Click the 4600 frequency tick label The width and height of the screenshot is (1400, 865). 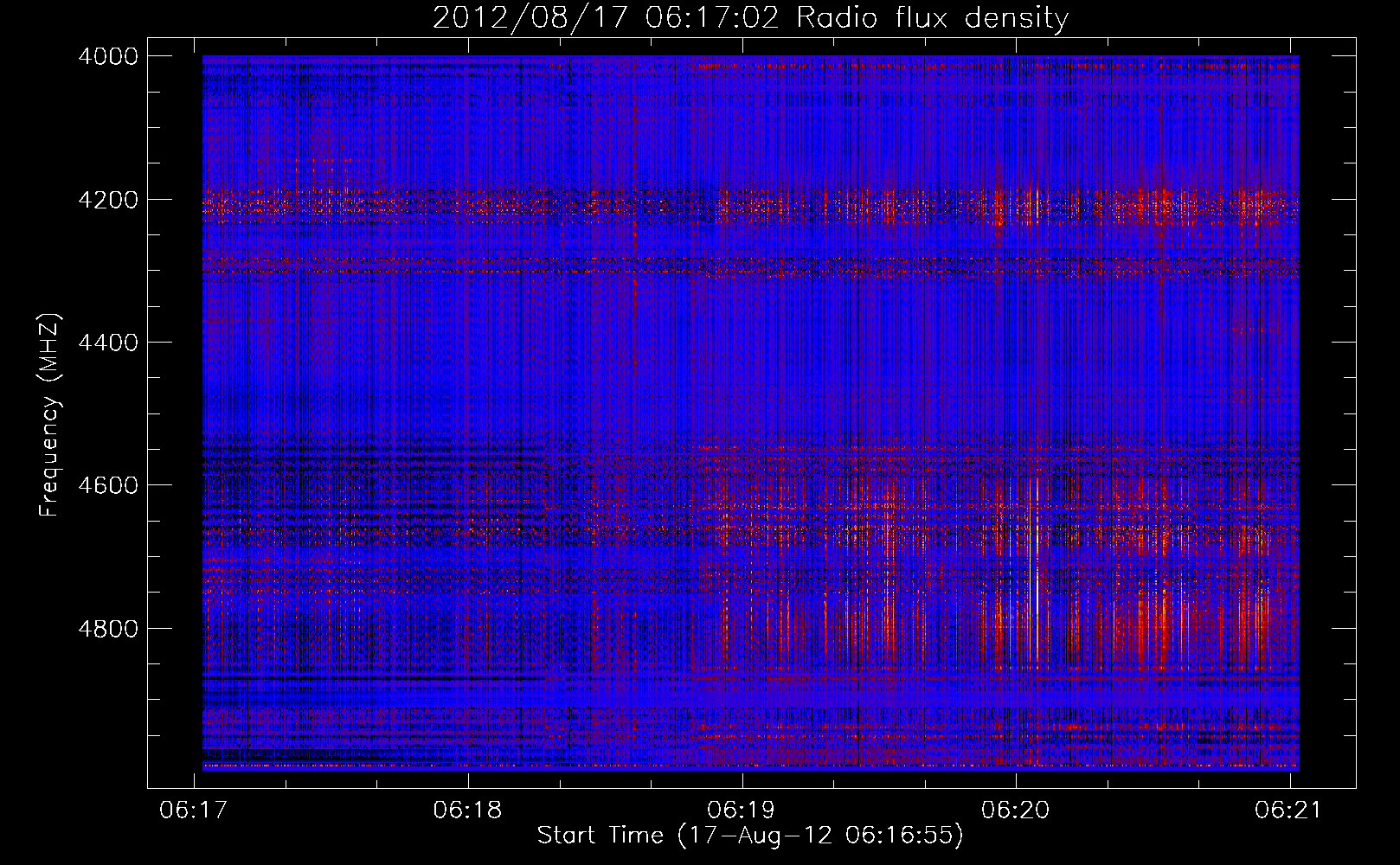(x=108, y=485)
